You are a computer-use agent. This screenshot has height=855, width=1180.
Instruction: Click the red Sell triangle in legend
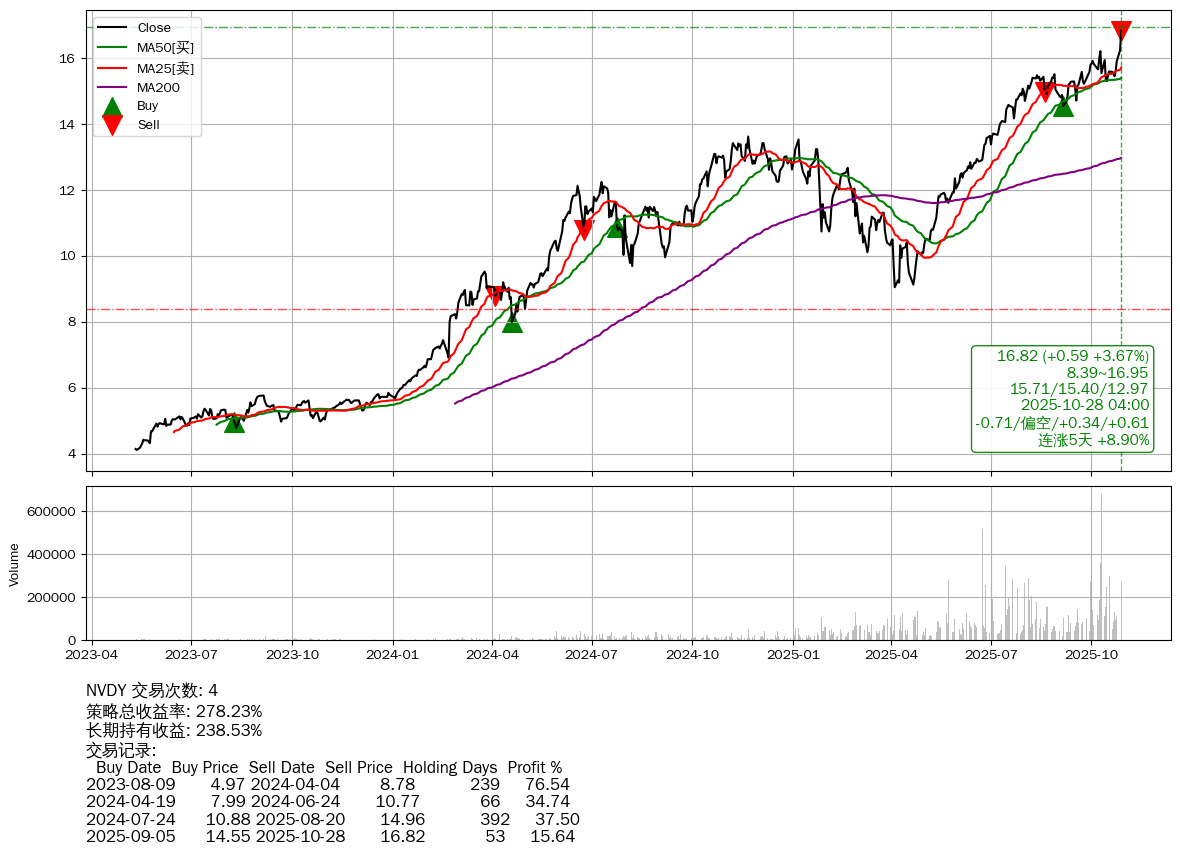113,125
